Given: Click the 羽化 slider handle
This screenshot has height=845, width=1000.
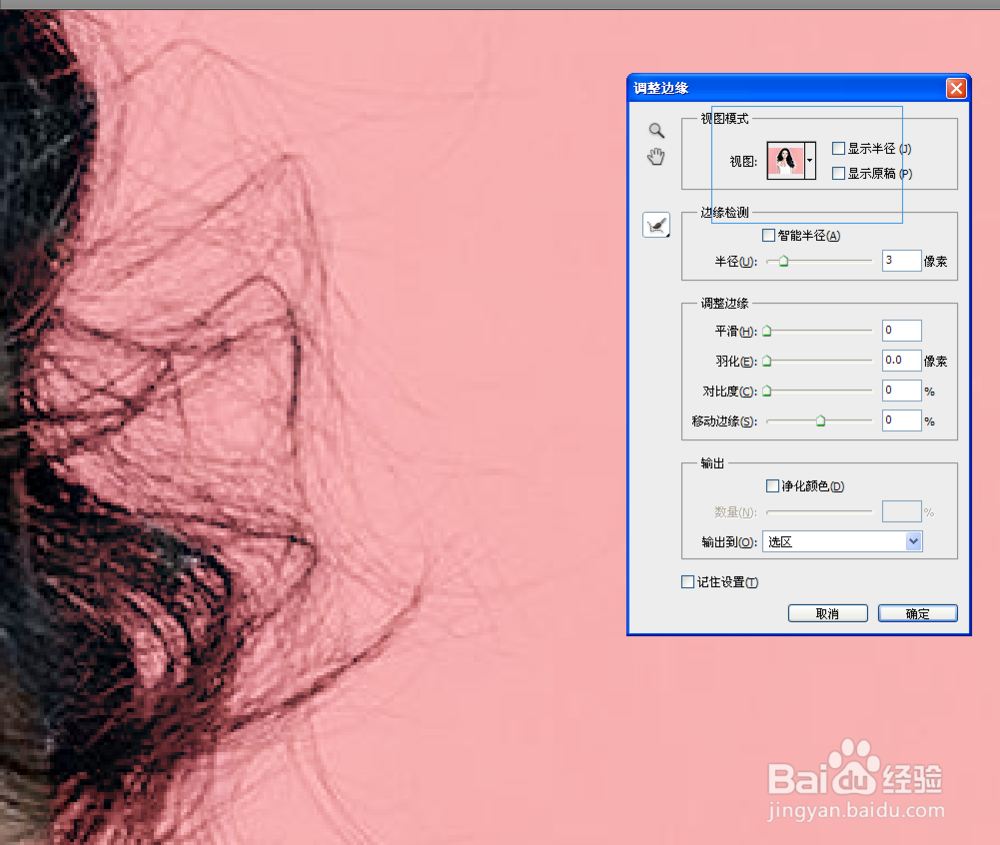Looking at the screenshot, I should 767,361.
